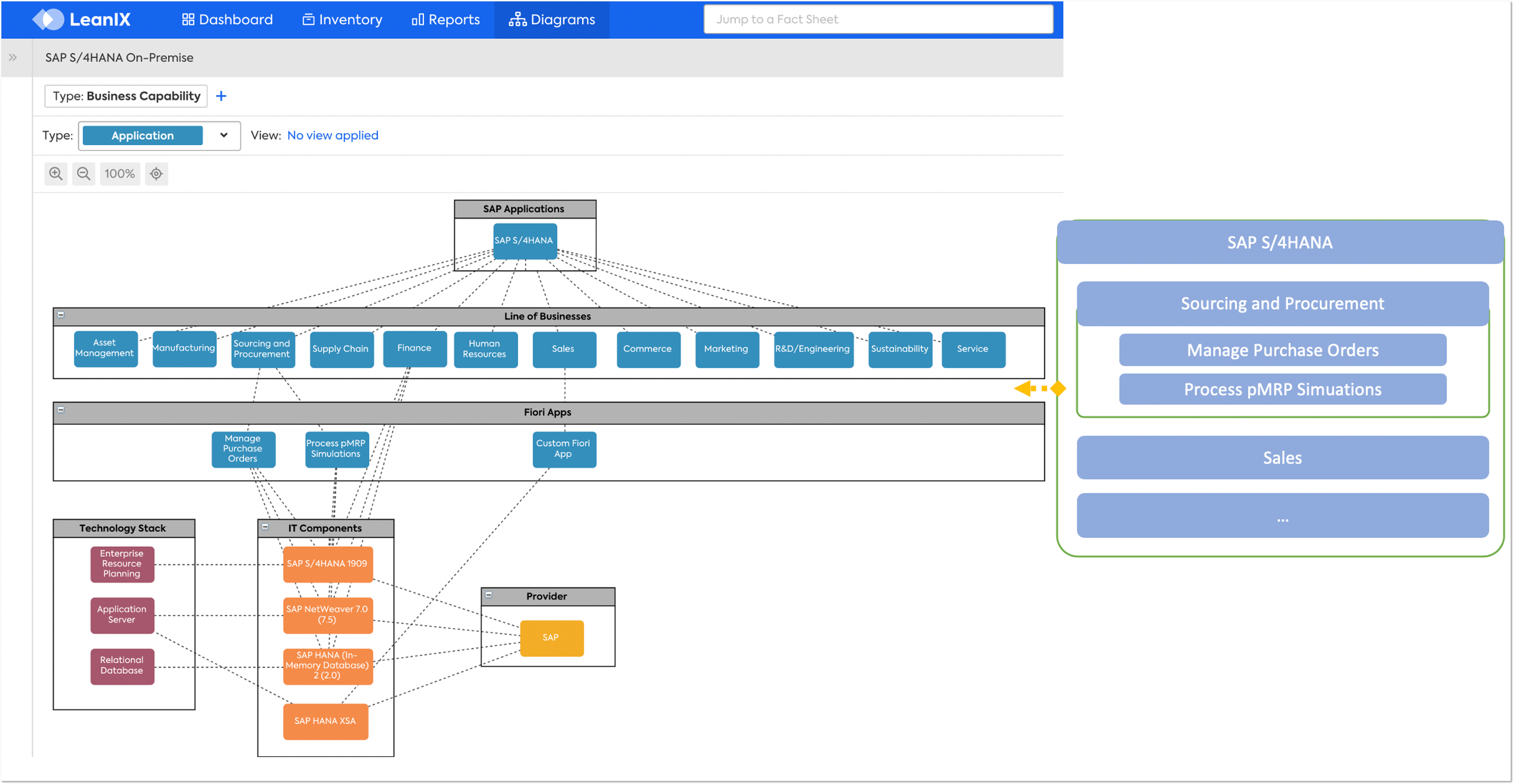This screenshot has height=784, width=1514.
Task: Click the 100% zoom reset button
Action: pos(120,173)
